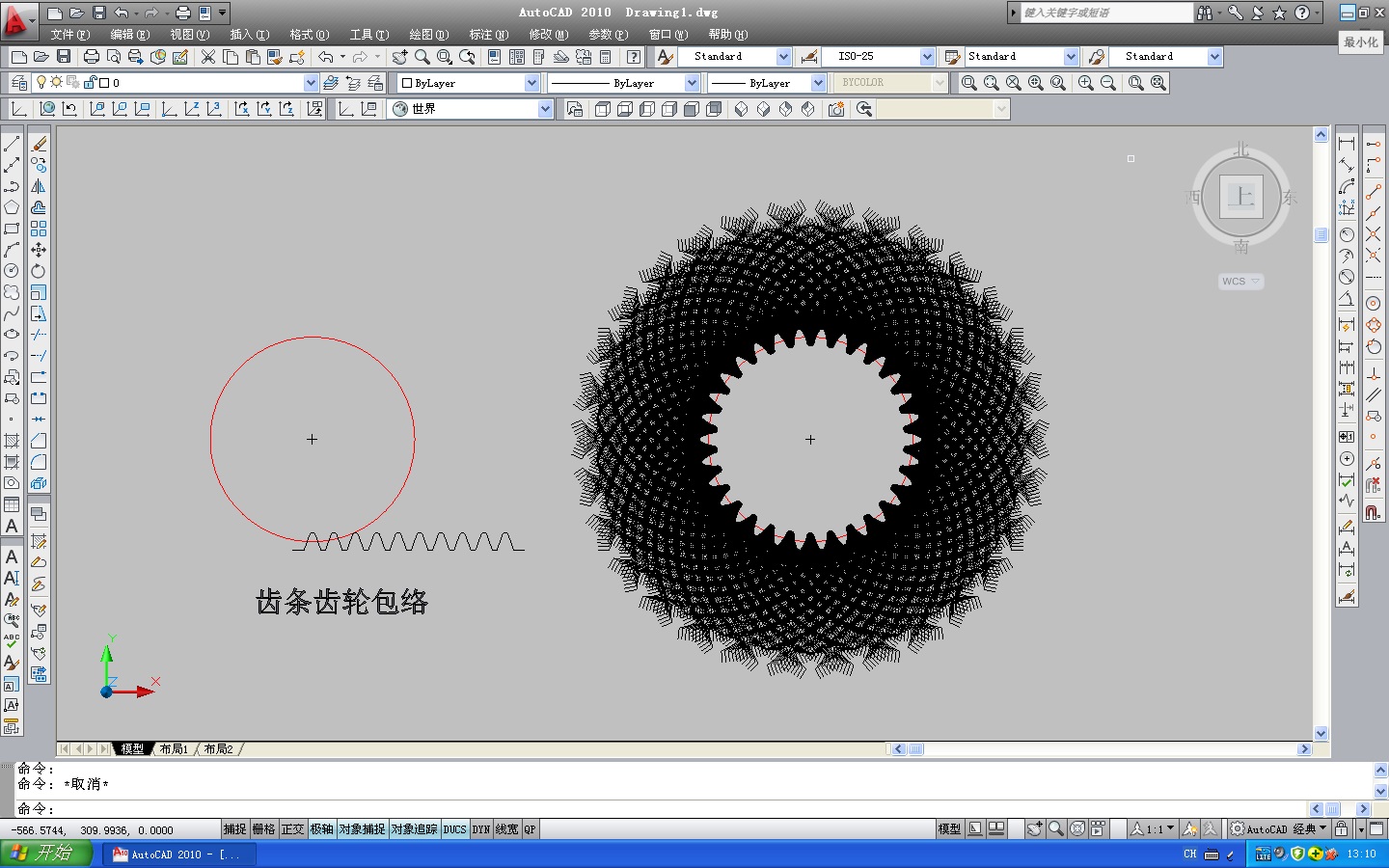
Task: Click the CH language indicator in system tray
Action: pos(1189,854)
